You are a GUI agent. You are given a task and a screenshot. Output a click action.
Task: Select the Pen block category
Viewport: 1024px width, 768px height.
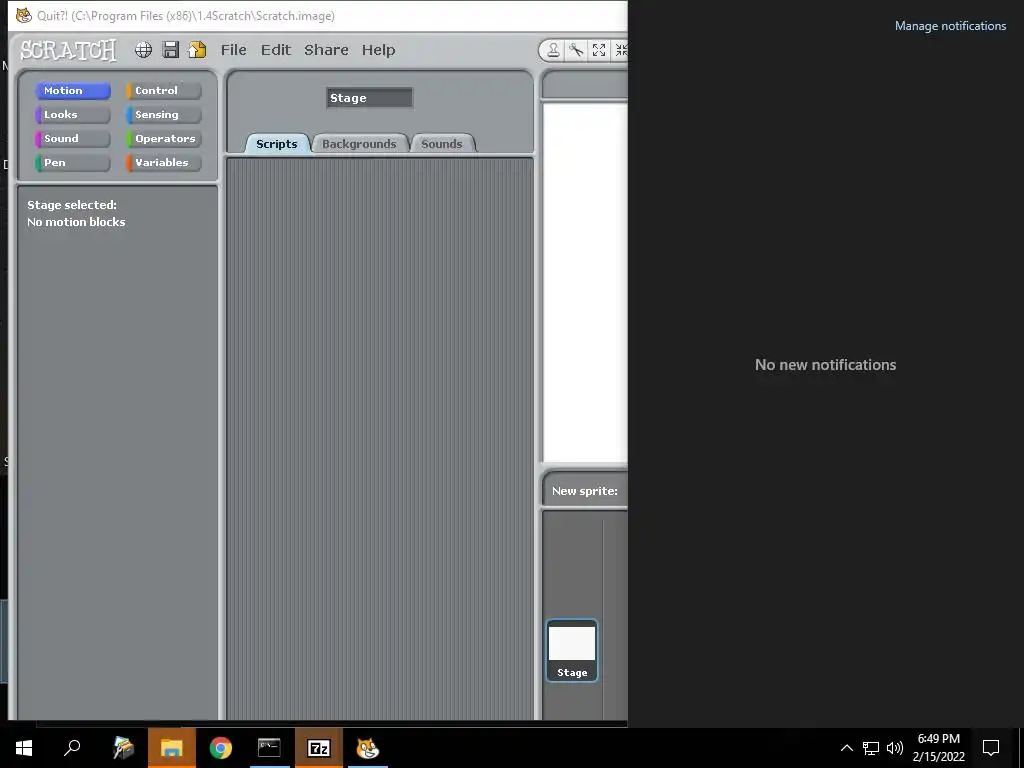[x=72, y=163]
